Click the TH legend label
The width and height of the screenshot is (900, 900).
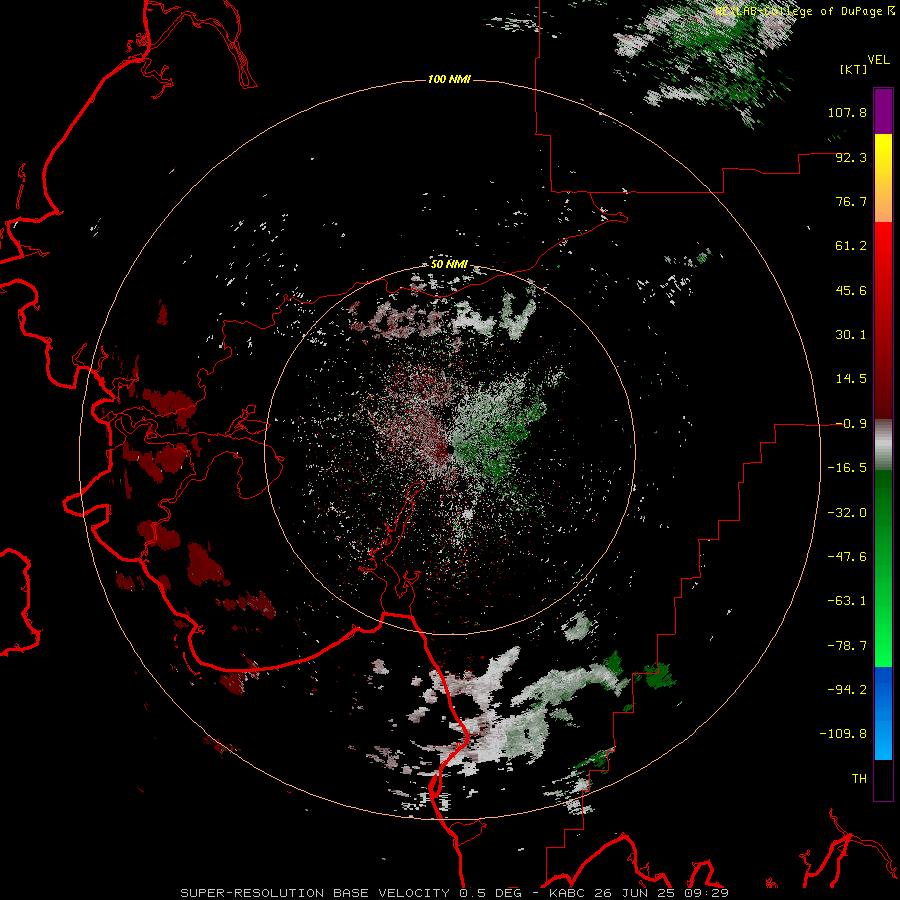(x=859, y=778)
